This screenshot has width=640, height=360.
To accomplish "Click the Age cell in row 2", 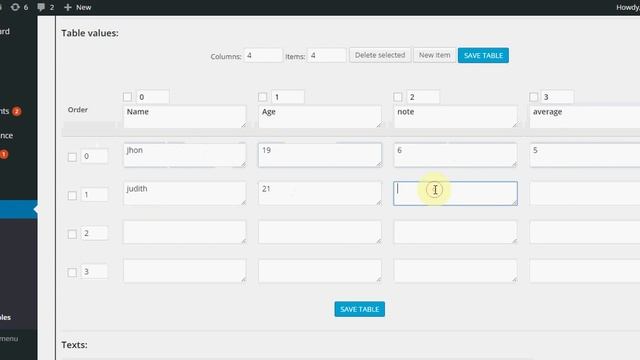I will [x=320, y=232].
